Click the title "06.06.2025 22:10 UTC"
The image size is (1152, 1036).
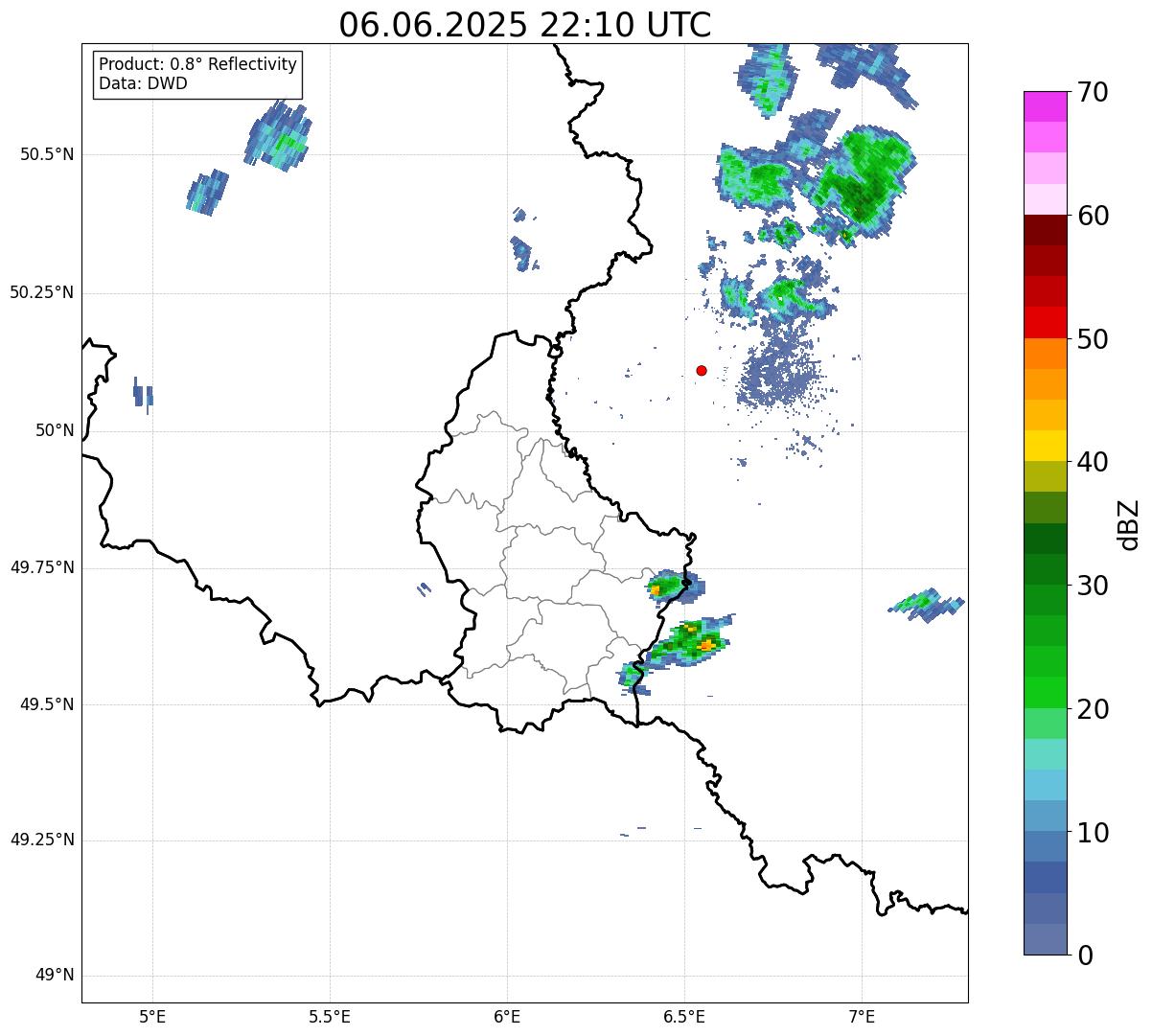[525, 25]
